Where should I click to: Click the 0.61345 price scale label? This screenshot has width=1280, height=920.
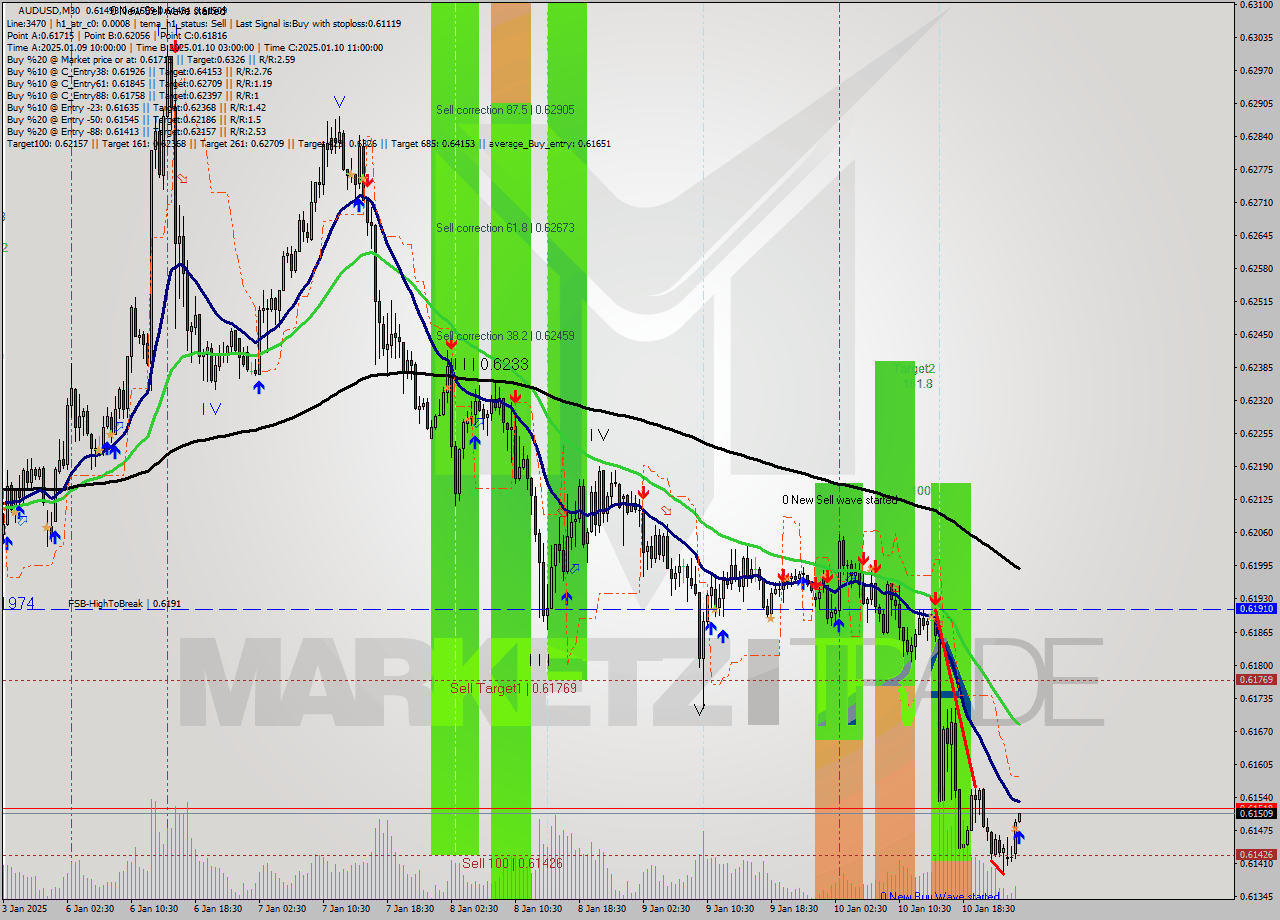pos(1256,896)
